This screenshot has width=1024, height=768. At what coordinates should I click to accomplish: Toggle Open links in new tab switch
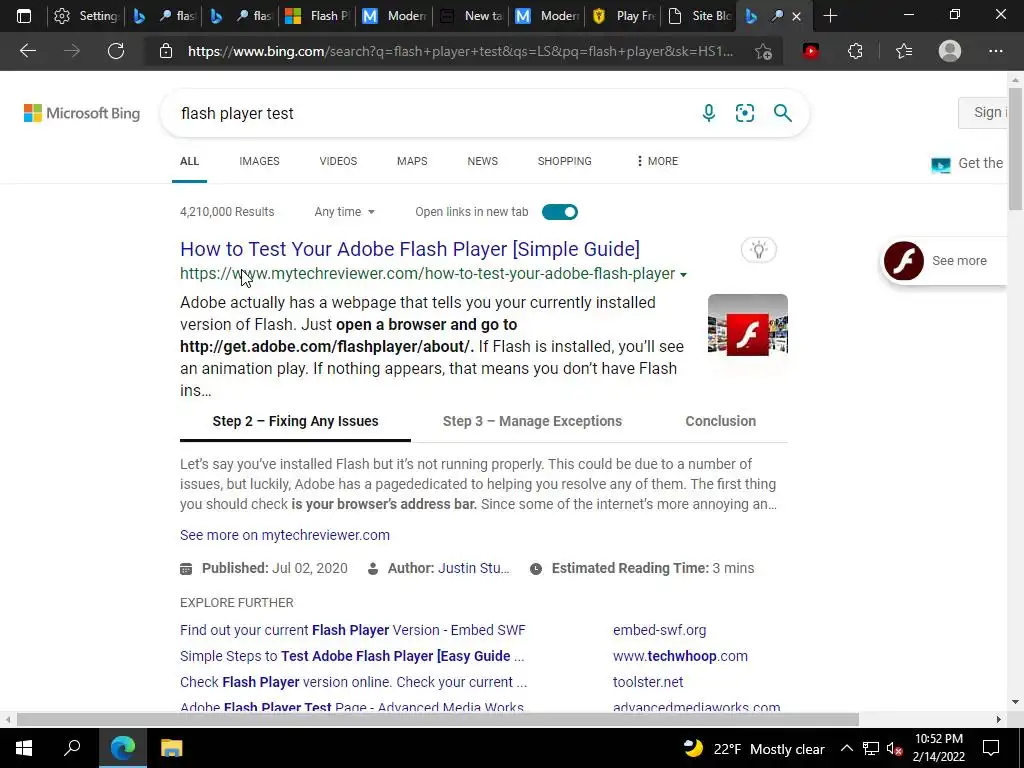[560, 212]
